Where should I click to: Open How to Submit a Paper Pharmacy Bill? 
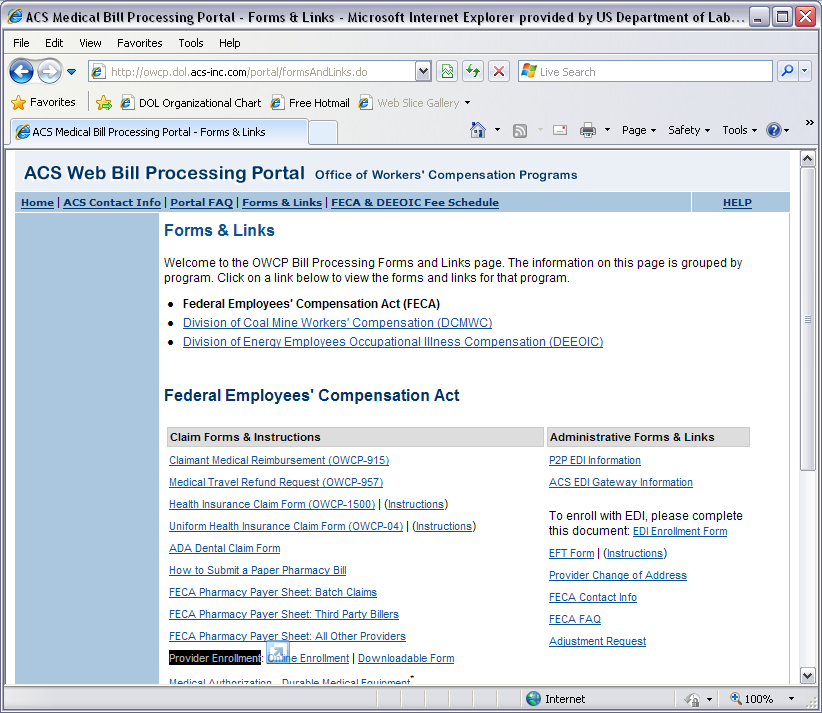point(257,570)
